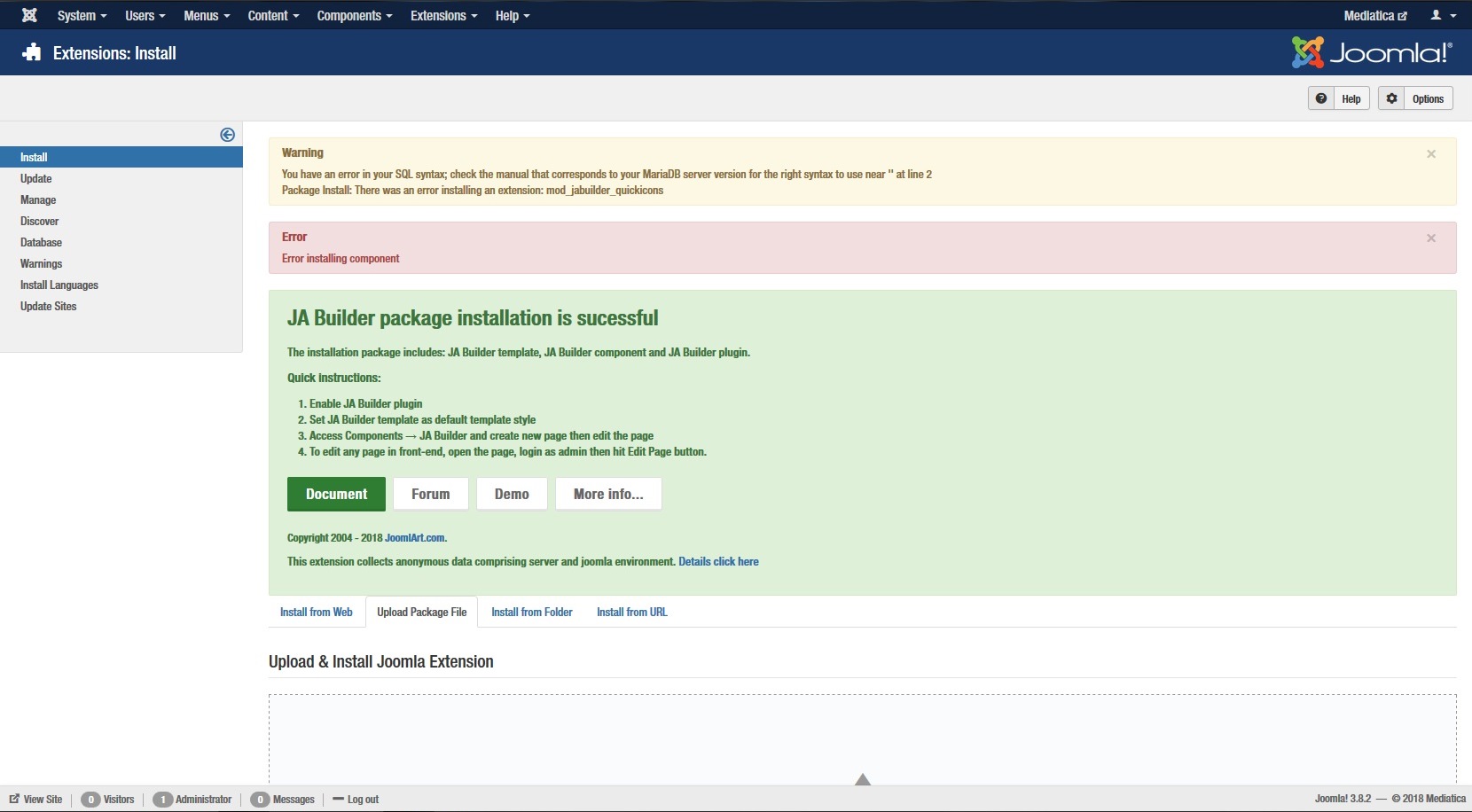Click the 'Joomla! 3.8.2' version text
The width and height of the screenshot is (1472, 812).
1343,799
